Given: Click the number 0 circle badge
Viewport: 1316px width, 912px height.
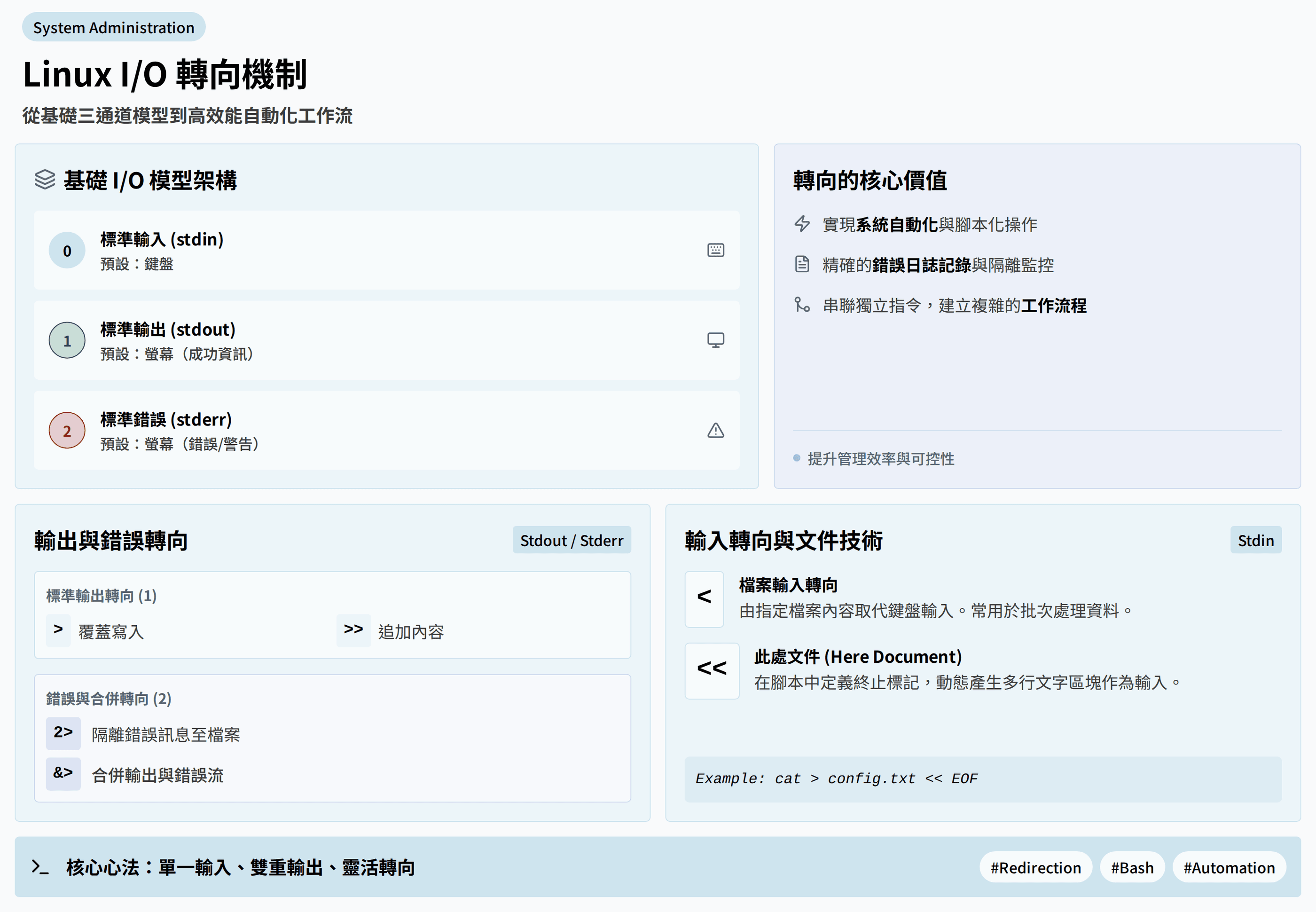Looking at the screenshot, I should click(67, 250).
